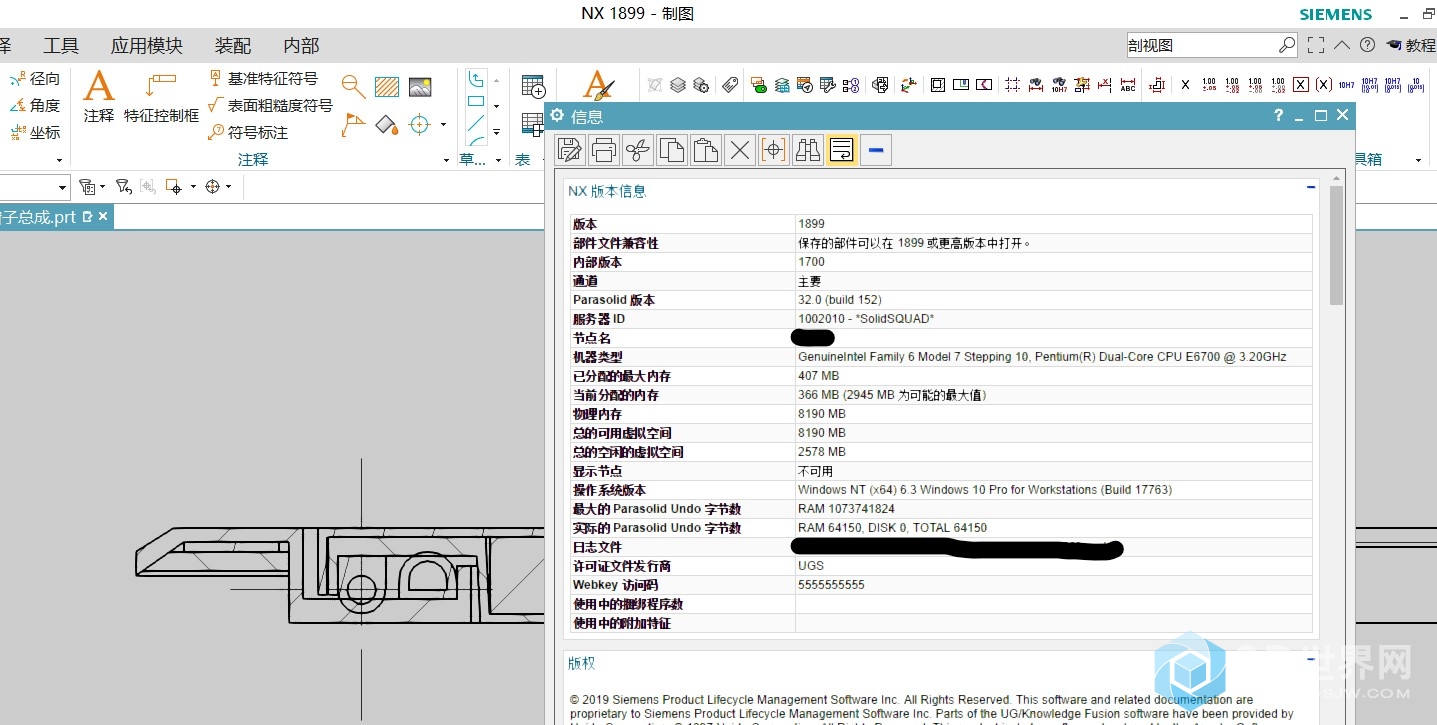Open the 装配 ribbon tab
This screenshot has height=725, width=1437.
233,46
